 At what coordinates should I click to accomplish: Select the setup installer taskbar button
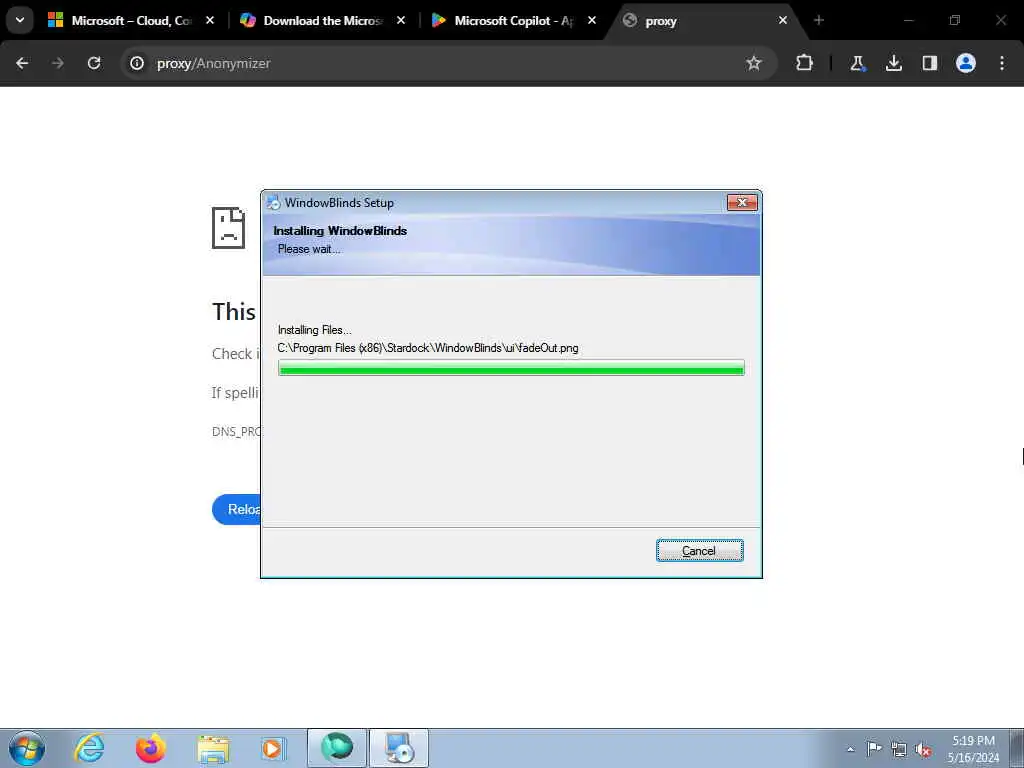click(x=399, y=748)
